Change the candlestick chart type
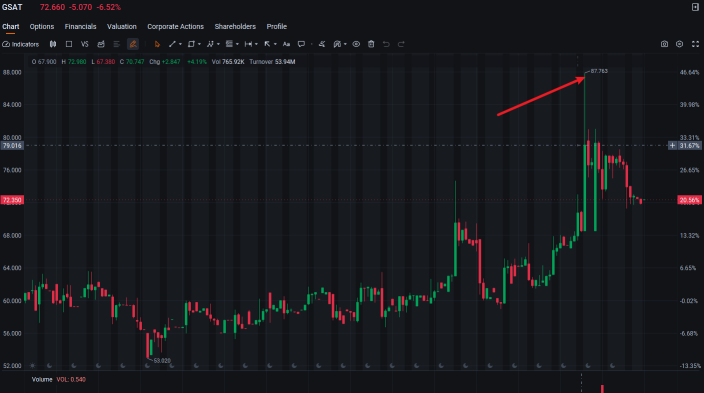The image size is (704, 393). click(53, 44)
